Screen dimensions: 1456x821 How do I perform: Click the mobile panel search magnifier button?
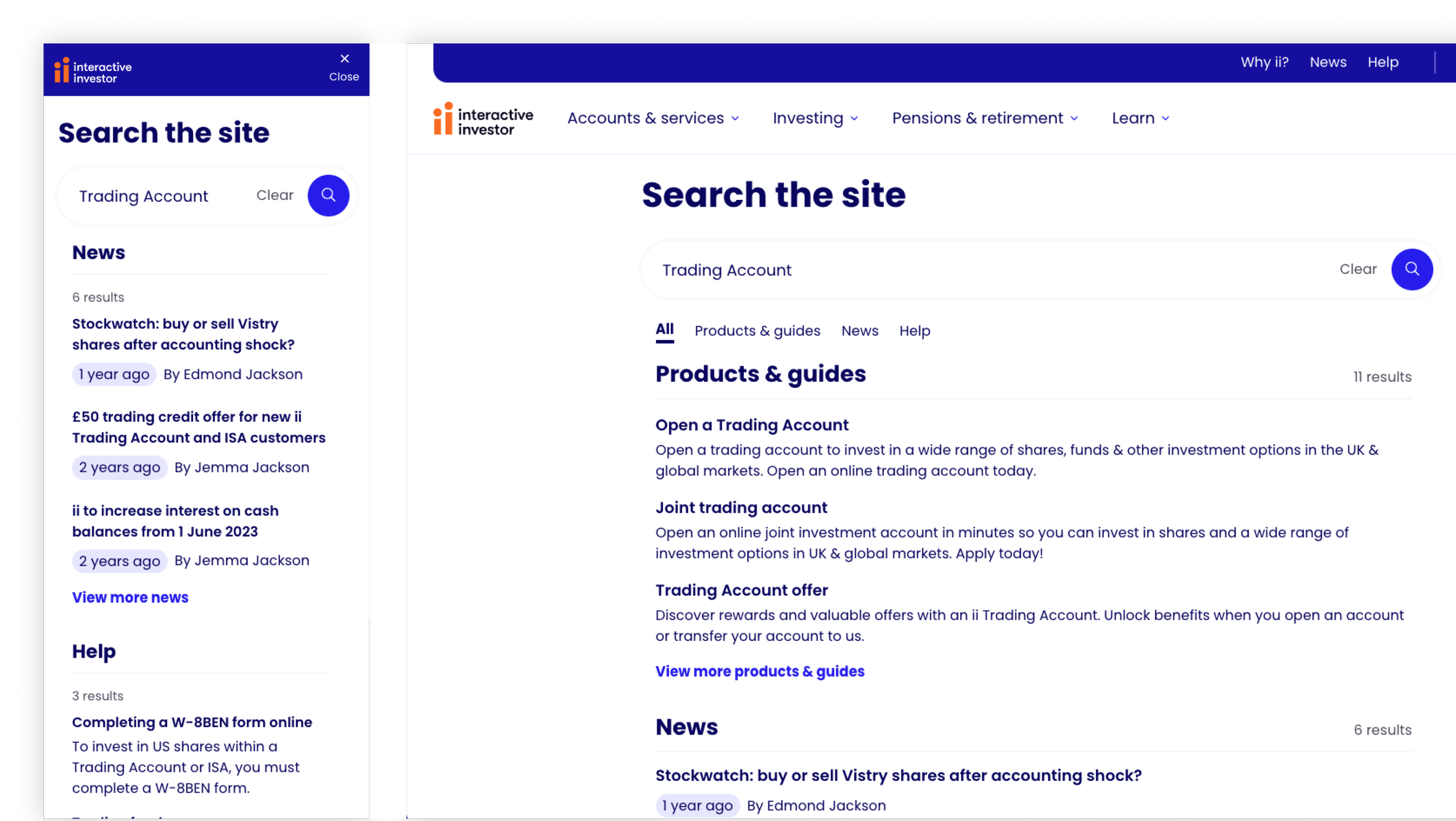[328, 196]
